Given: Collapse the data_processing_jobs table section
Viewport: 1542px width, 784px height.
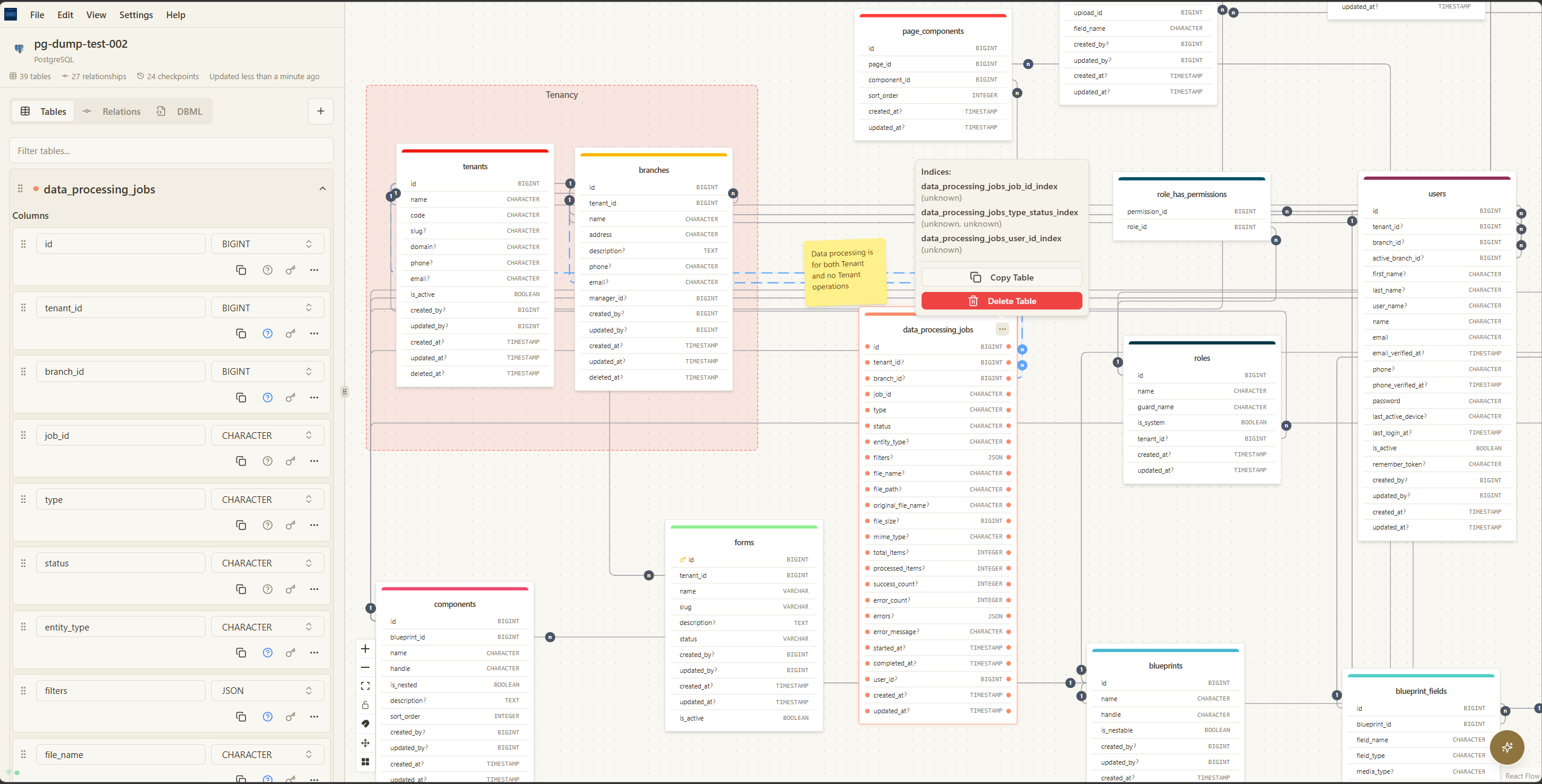Looking at the screenshot, I should [x=322, y=189].
